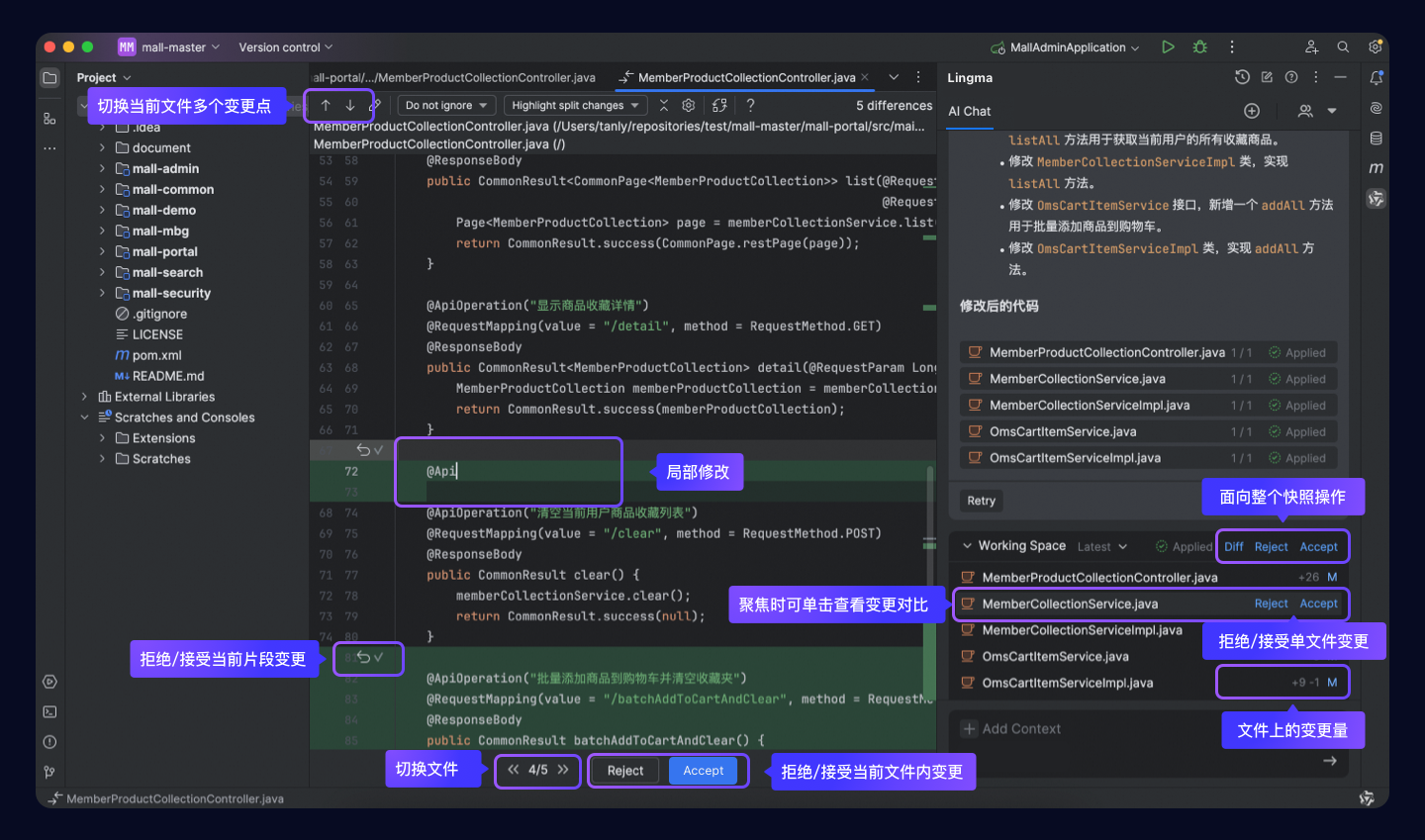Click the Lingma status icon in status bar
Viewport: 1425px width, 840px height.
(x=1367, y=798)
